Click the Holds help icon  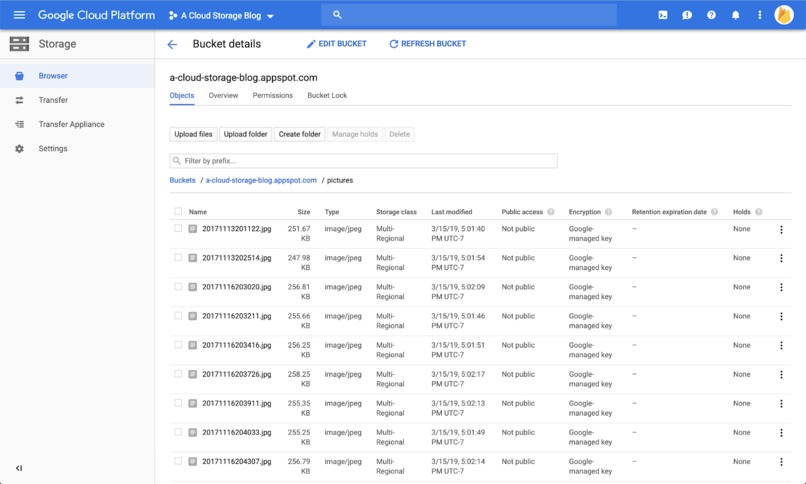coord(758,212)
